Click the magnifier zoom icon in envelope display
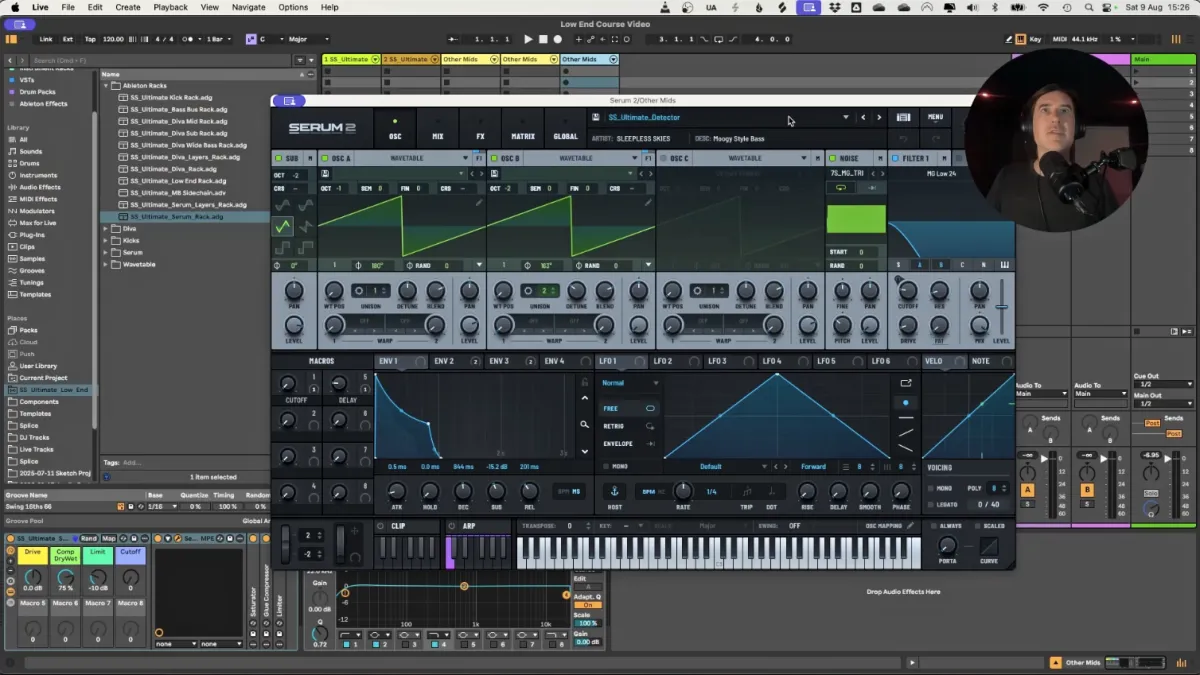 click(x=585, y=424)
